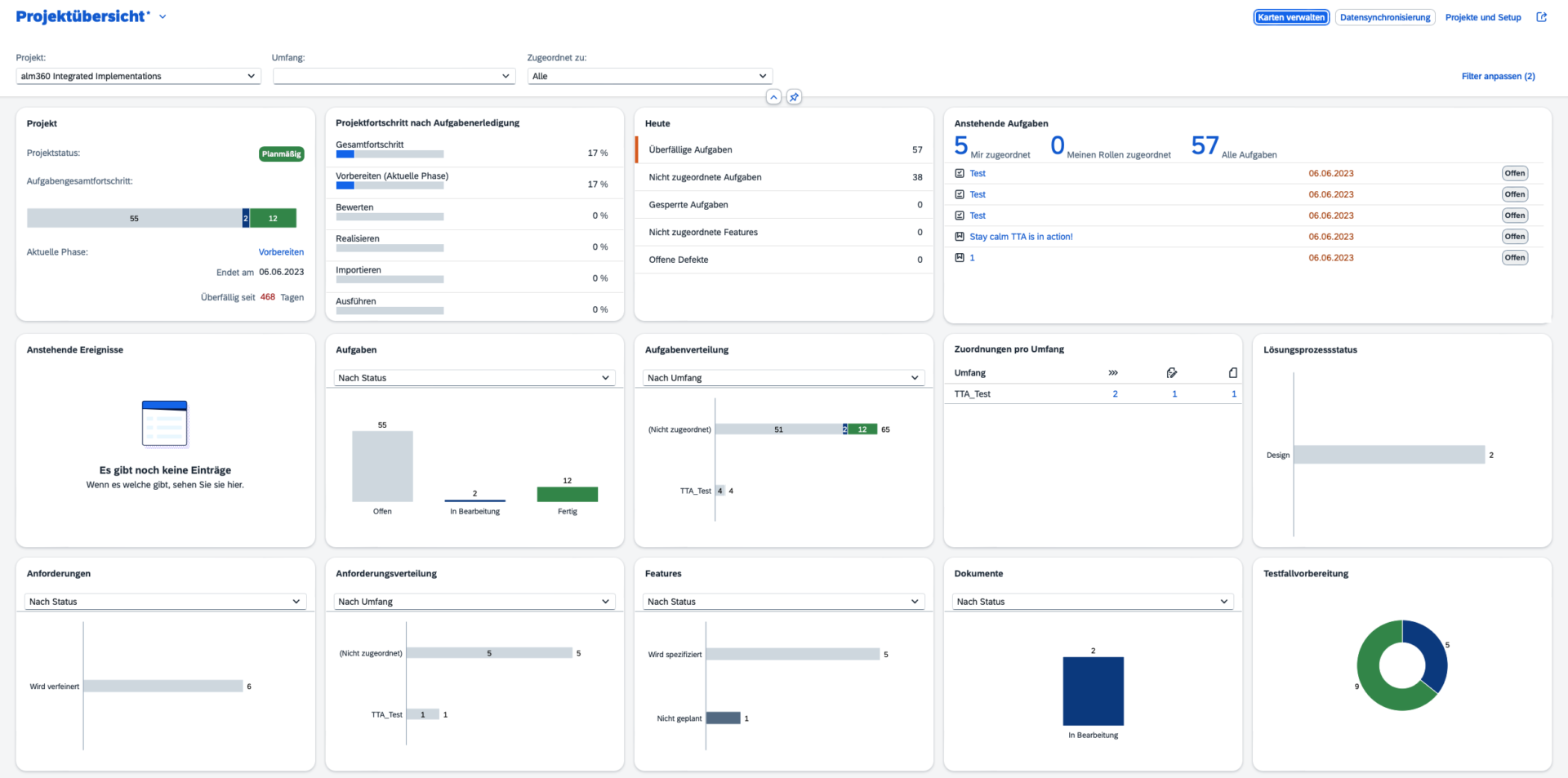Select the 'Mir zugeordnet' count of 5

(x=961, y=146)
